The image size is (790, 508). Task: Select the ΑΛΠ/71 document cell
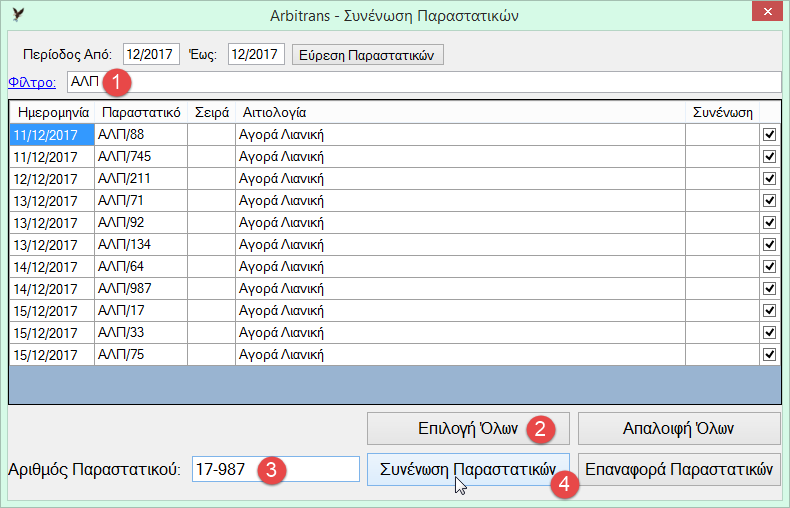click(x=141, y=201)
